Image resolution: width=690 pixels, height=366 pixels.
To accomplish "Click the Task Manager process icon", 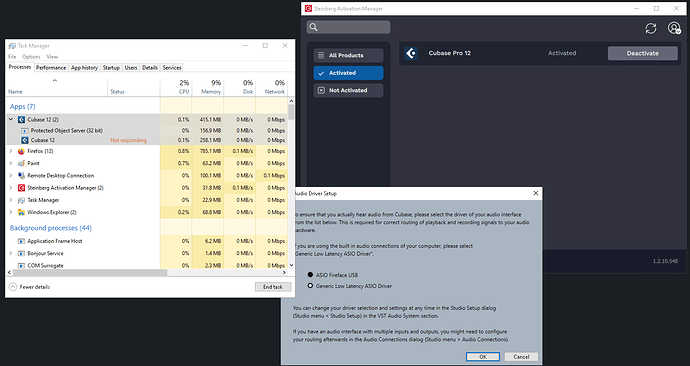I will pyautogui.click(x=21, y=200).
